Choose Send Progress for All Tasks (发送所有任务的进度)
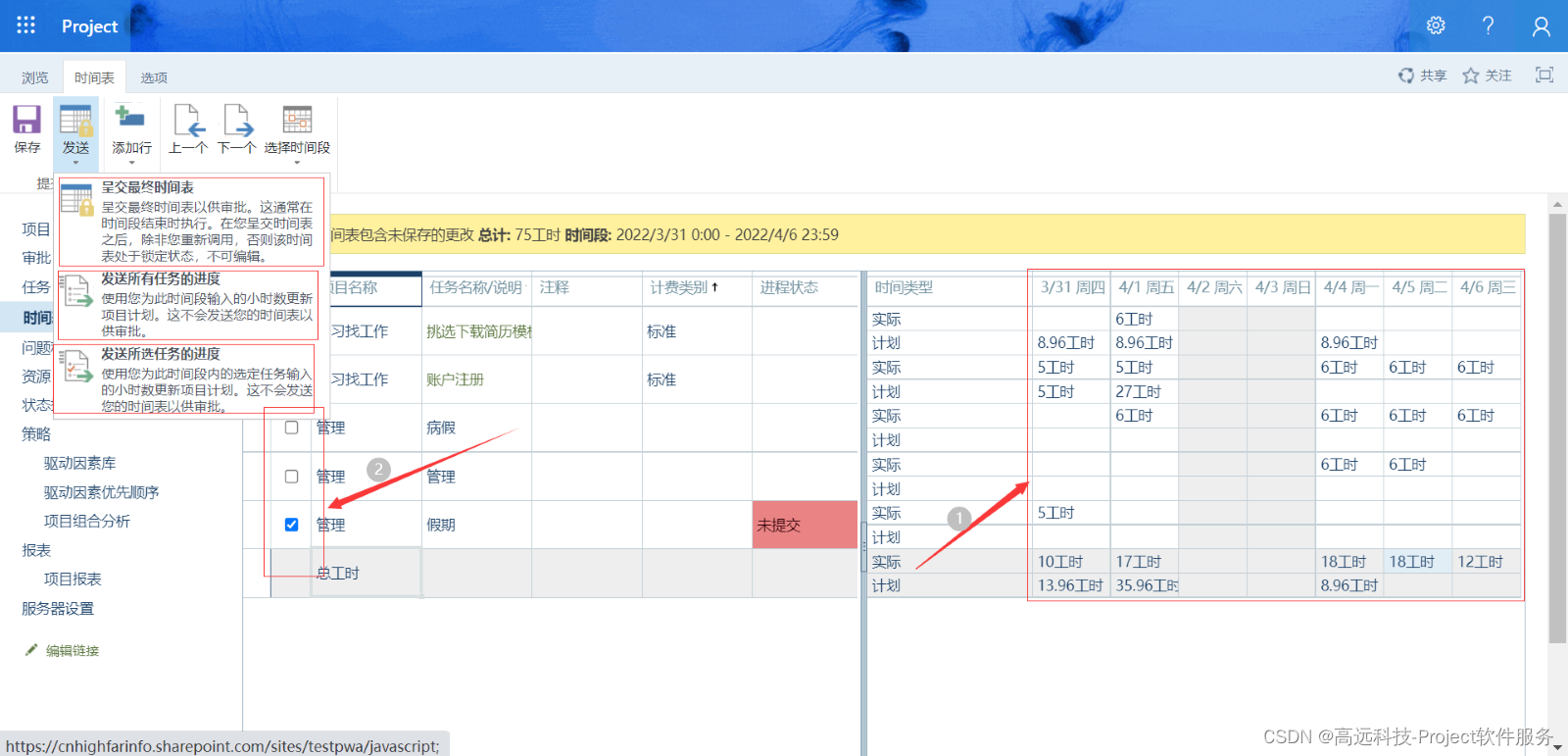The width and height of the screenshot is (1568, 756). pos(188,305)
